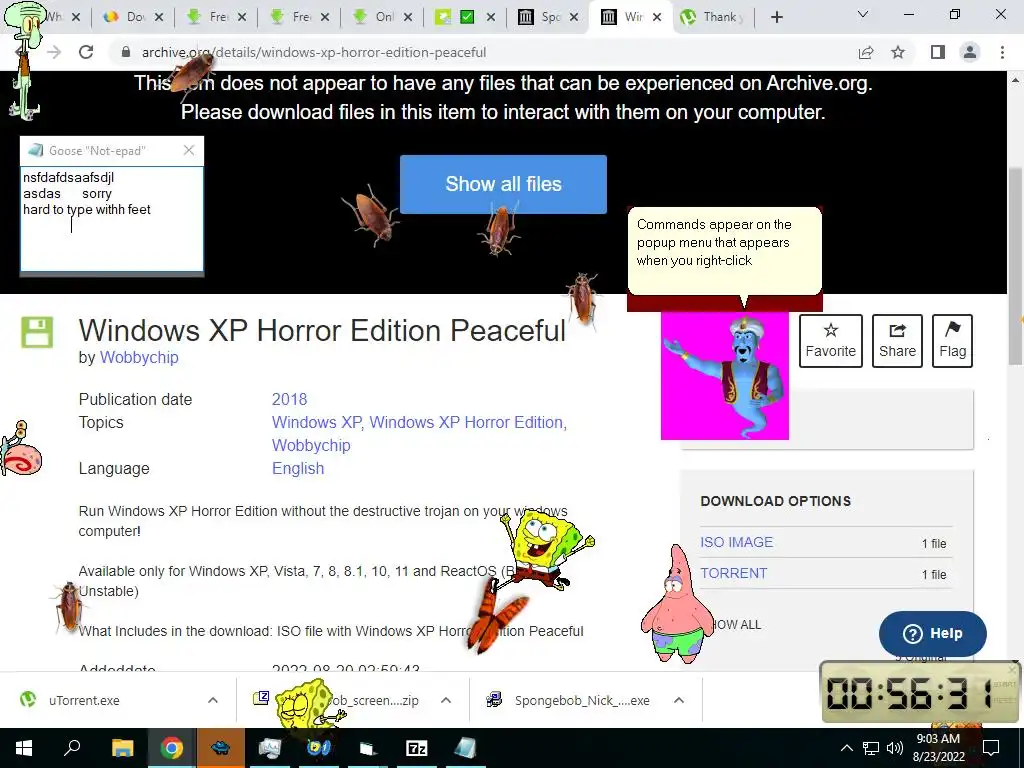
Task: Click the padlock site info icon
Action: (x=126, y=52)
